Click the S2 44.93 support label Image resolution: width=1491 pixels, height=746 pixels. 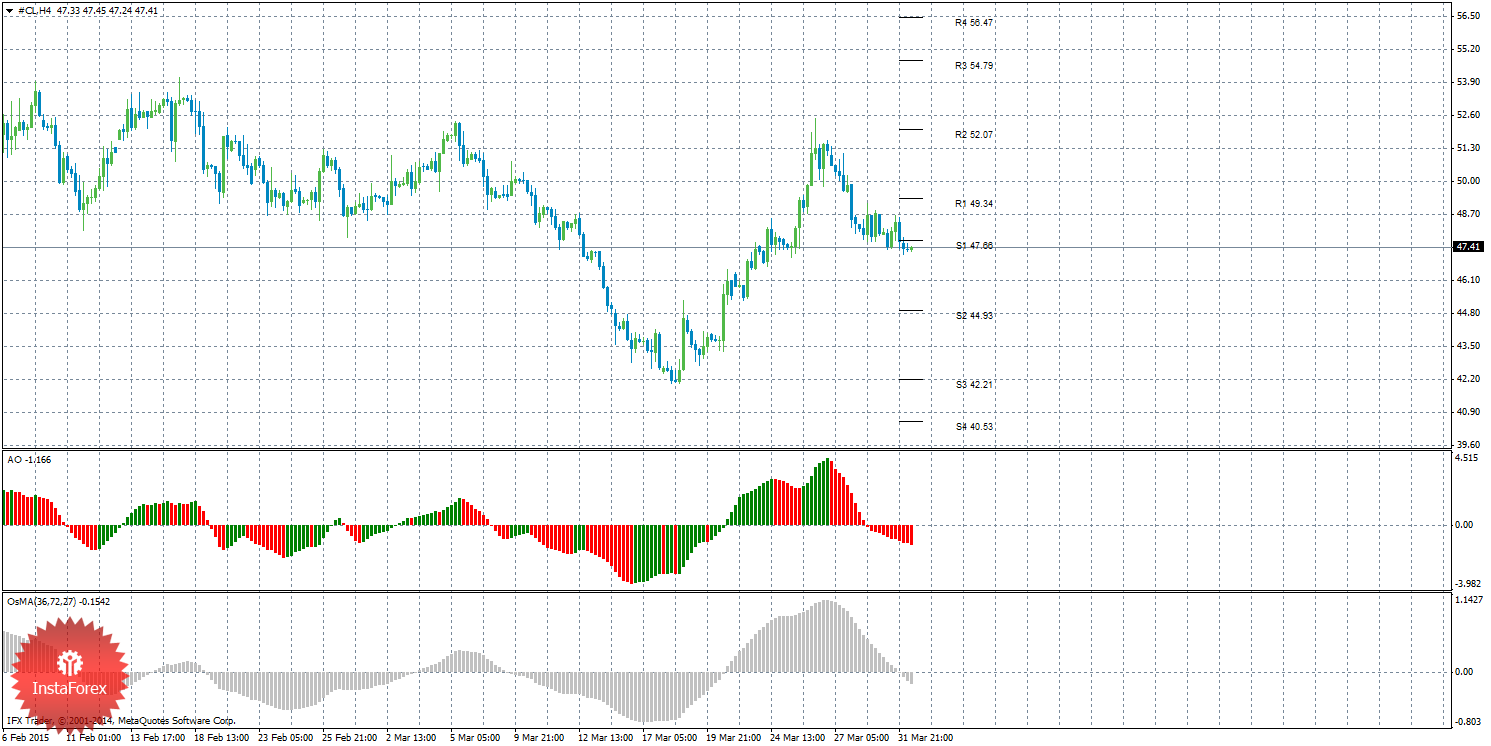[974, 315]
